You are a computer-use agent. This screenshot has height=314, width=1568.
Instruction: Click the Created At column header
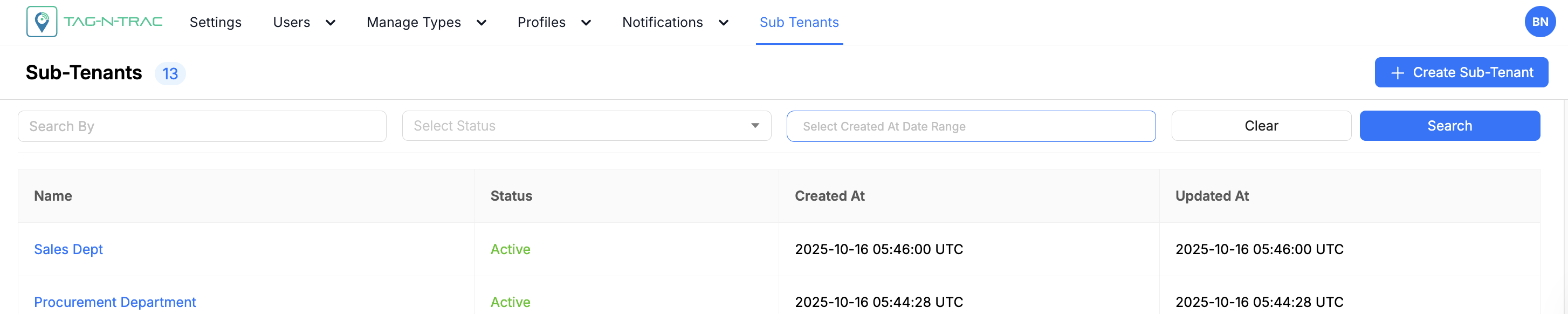[829, 196]
